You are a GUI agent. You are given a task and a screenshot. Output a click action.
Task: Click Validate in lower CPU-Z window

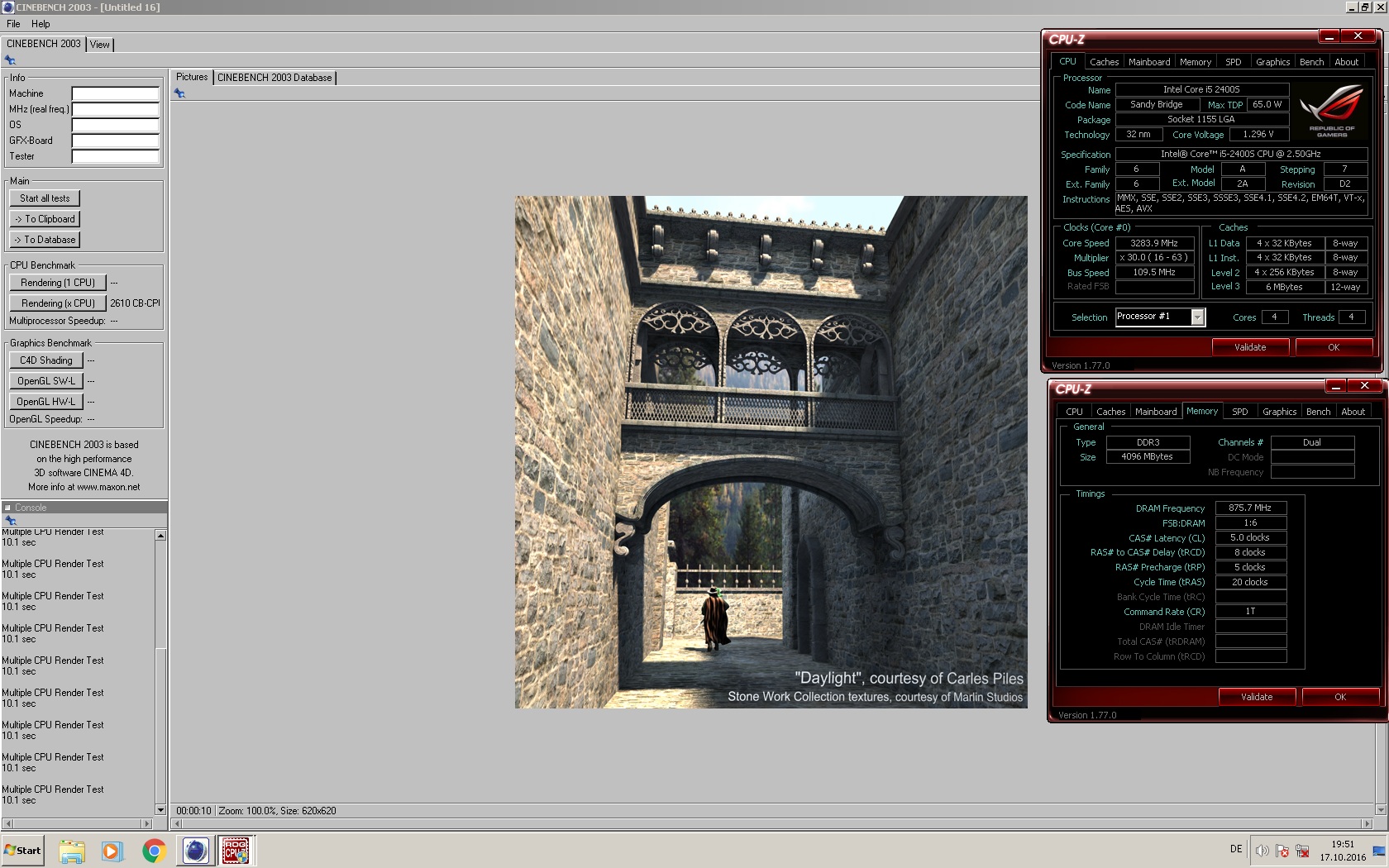pos(1257,697)
